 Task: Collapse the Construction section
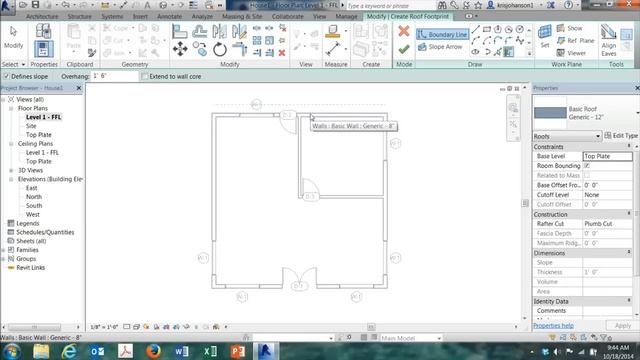tap(629, 214)
